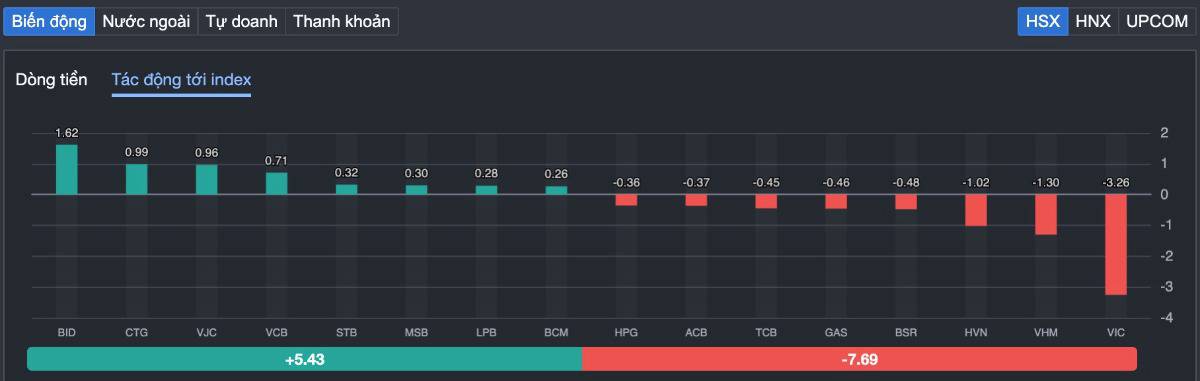The width and height of the screenshot is (1200, 381).
Task: Click the BID green bar
Action: click(67, 169)
